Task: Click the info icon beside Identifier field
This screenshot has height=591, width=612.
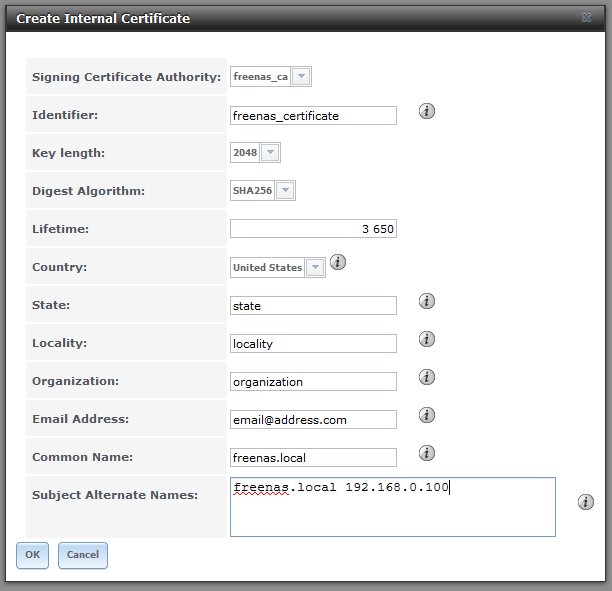Action: pos(427,111)
